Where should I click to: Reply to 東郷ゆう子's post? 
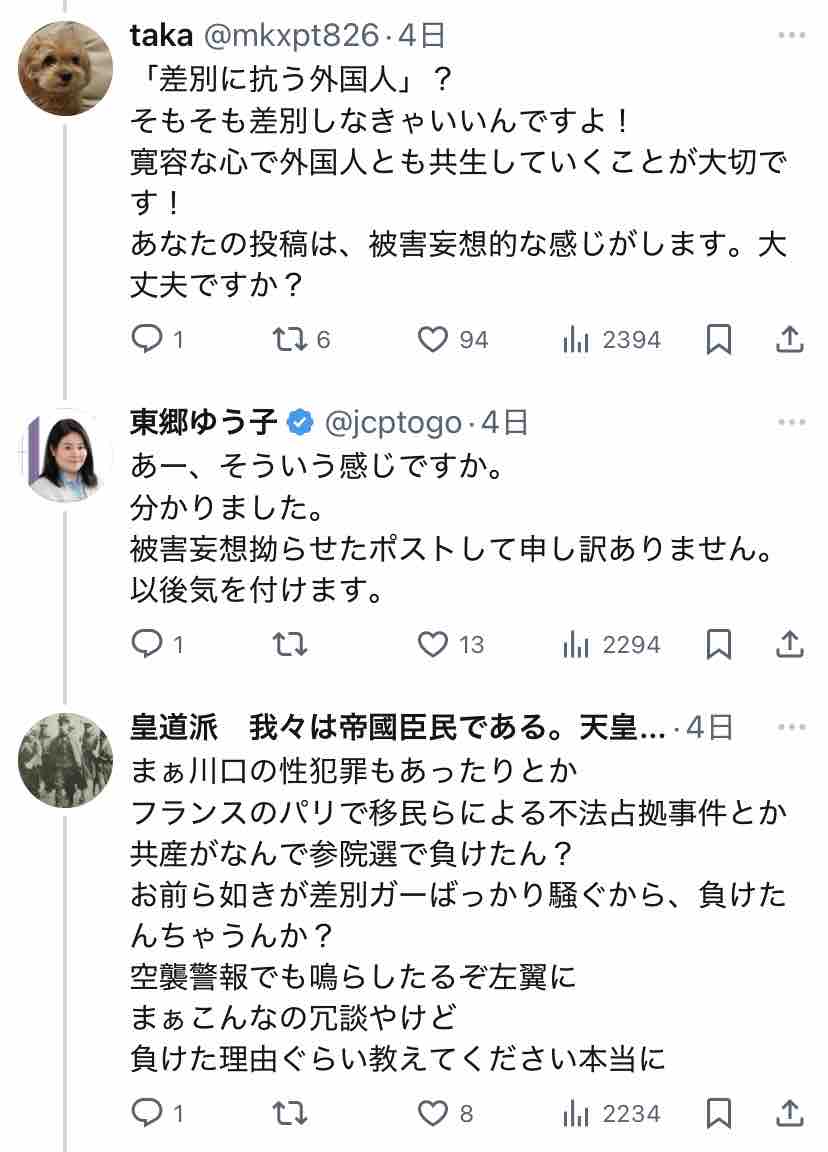(x=147, y=644)
